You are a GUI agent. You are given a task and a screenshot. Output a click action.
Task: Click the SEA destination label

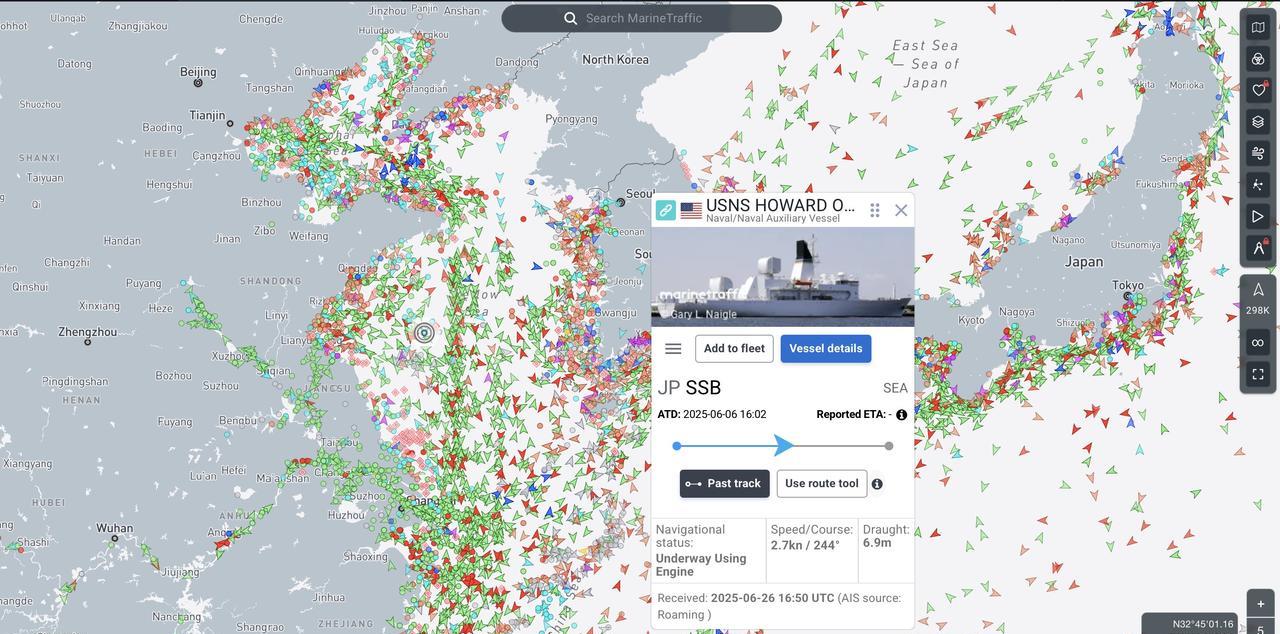pyautogui.click(x=895, y=389)
